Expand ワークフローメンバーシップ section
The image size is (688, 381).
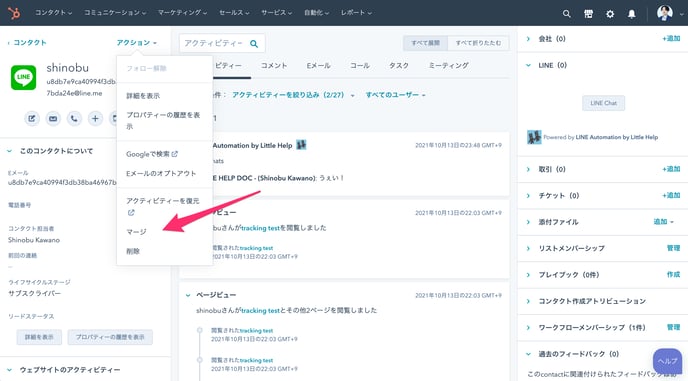528,327
